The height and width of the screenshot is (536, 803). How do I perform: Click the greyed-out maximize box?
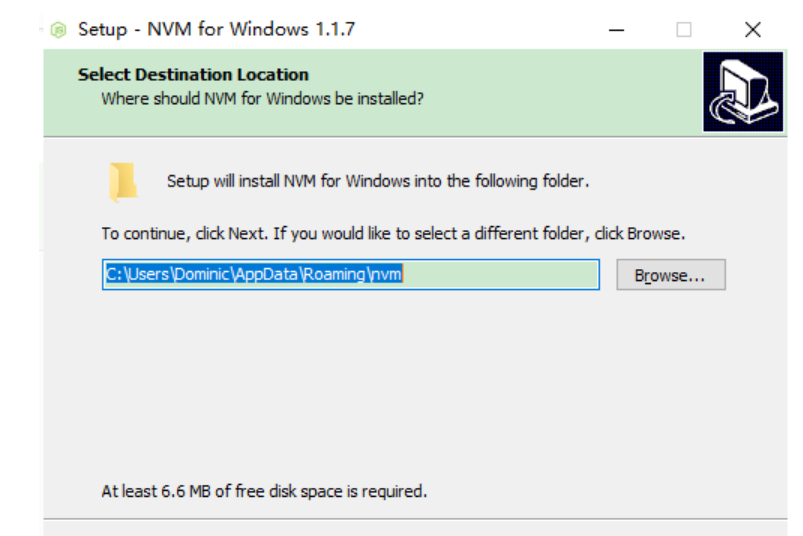pos(684,29)
